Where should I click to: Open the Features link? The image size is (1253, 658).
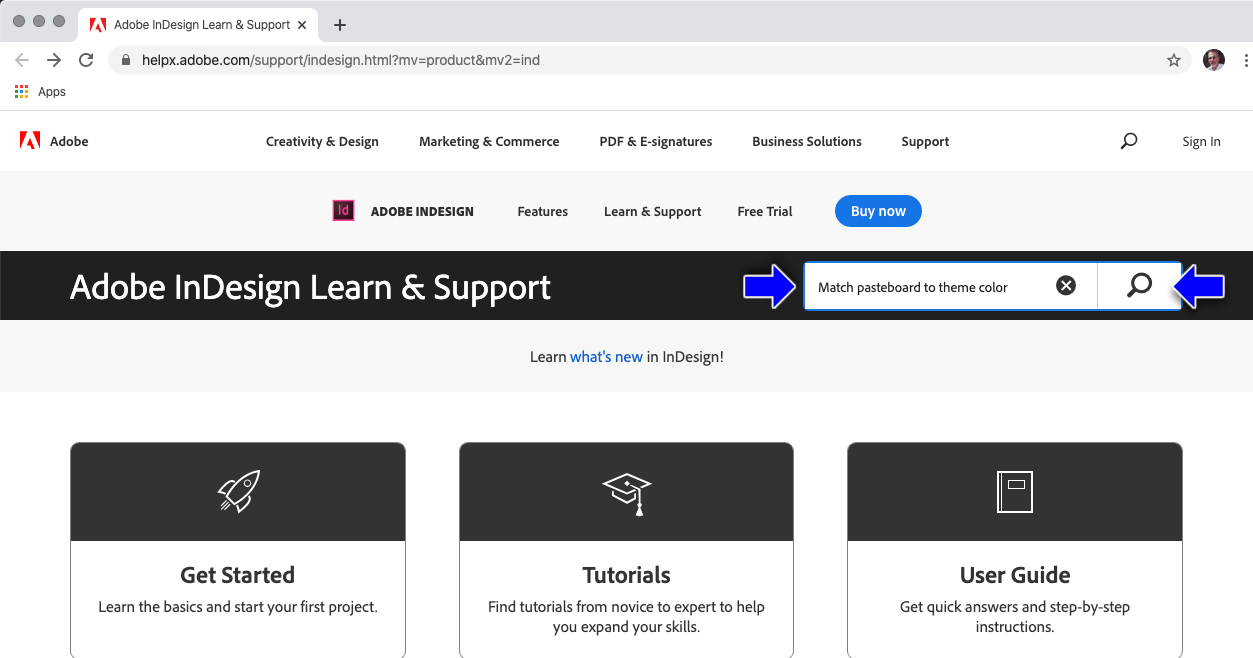coord(543,211)
